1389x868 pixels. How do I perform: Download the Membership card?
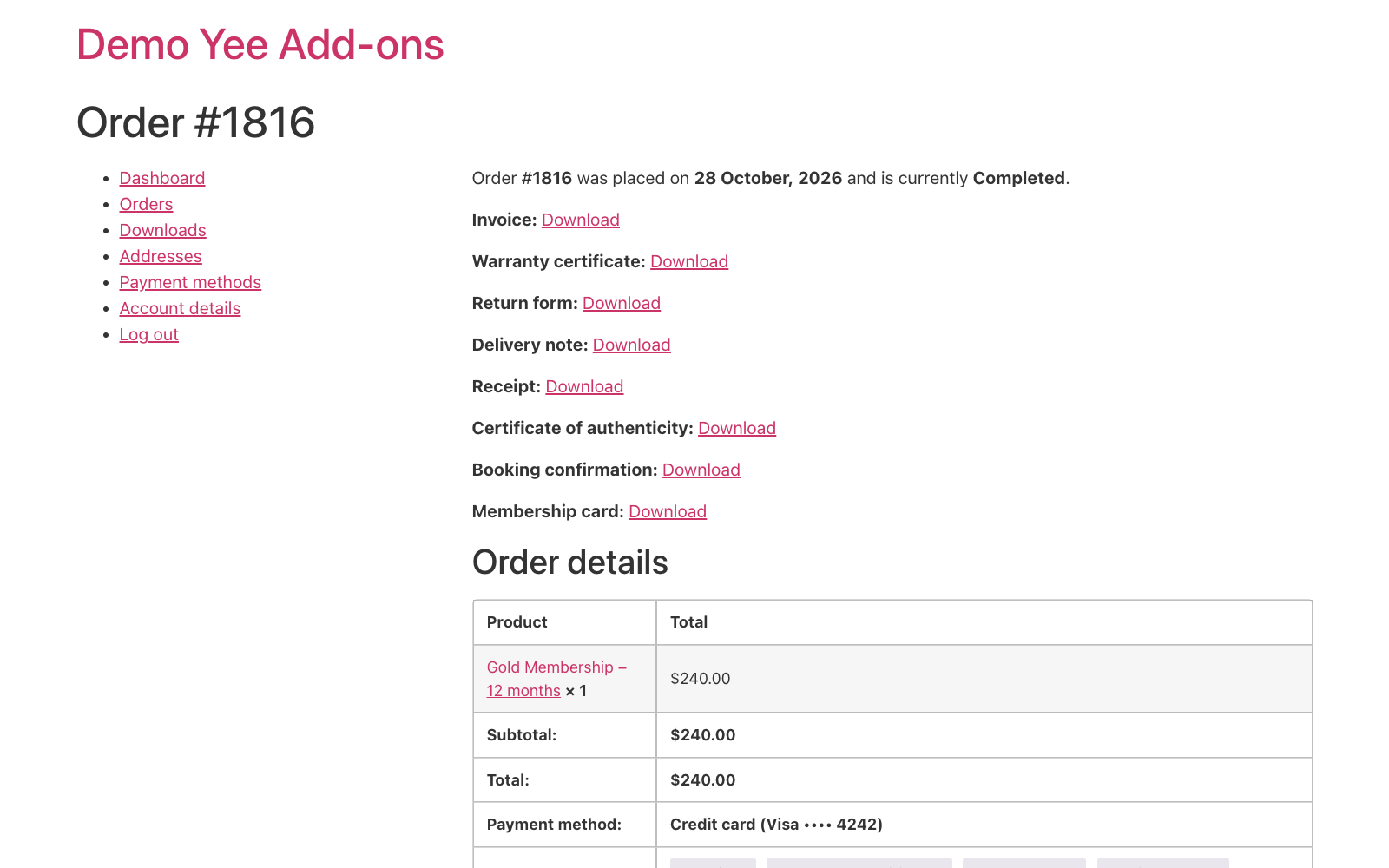[668, 511]
